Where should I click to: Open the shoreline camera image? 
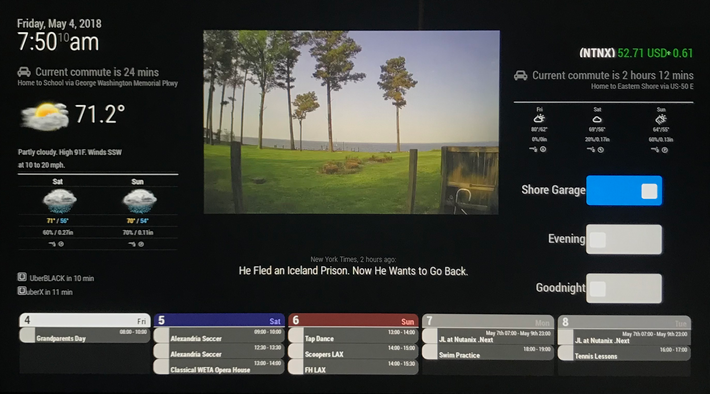click(351, 122)
